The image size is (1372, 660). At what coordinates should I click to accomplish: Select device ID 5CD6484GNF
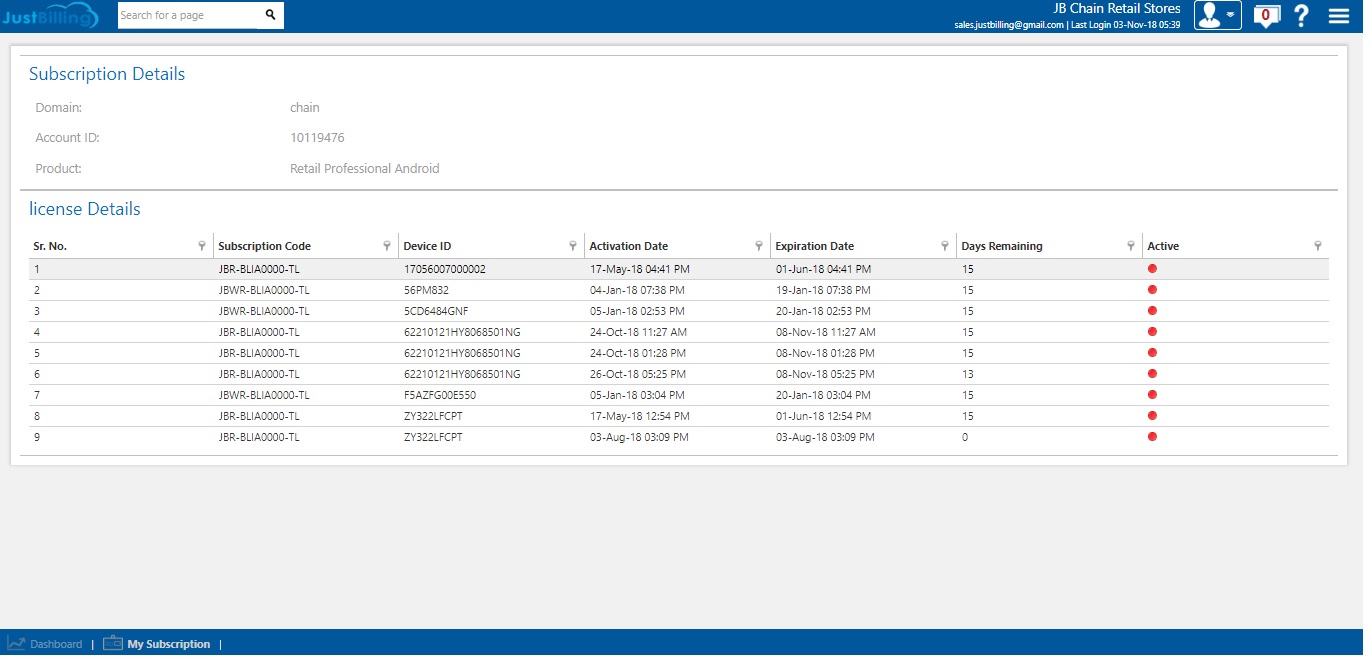(x=436, y=311)
